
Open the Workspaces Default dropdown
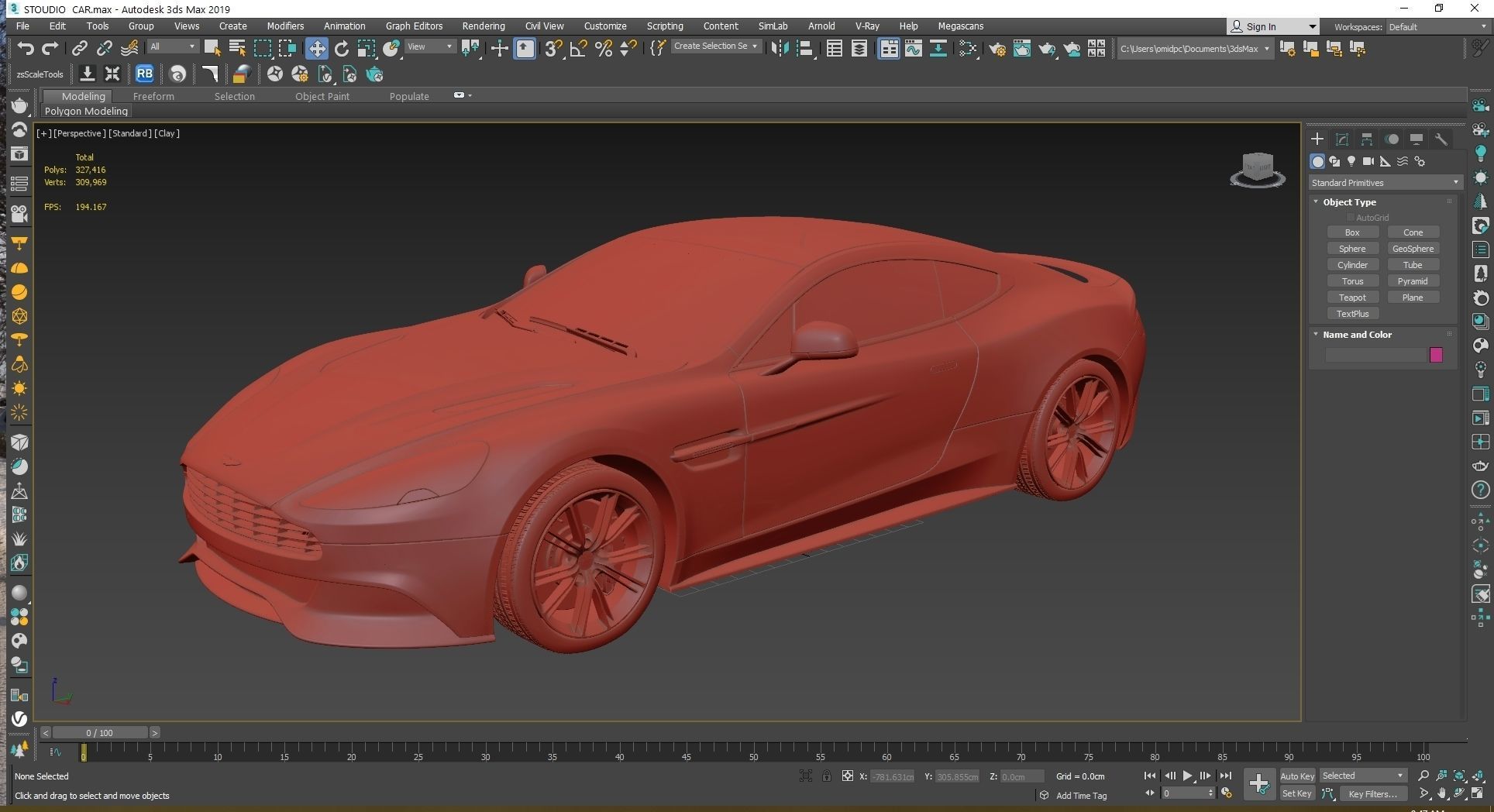(1437, 27)
